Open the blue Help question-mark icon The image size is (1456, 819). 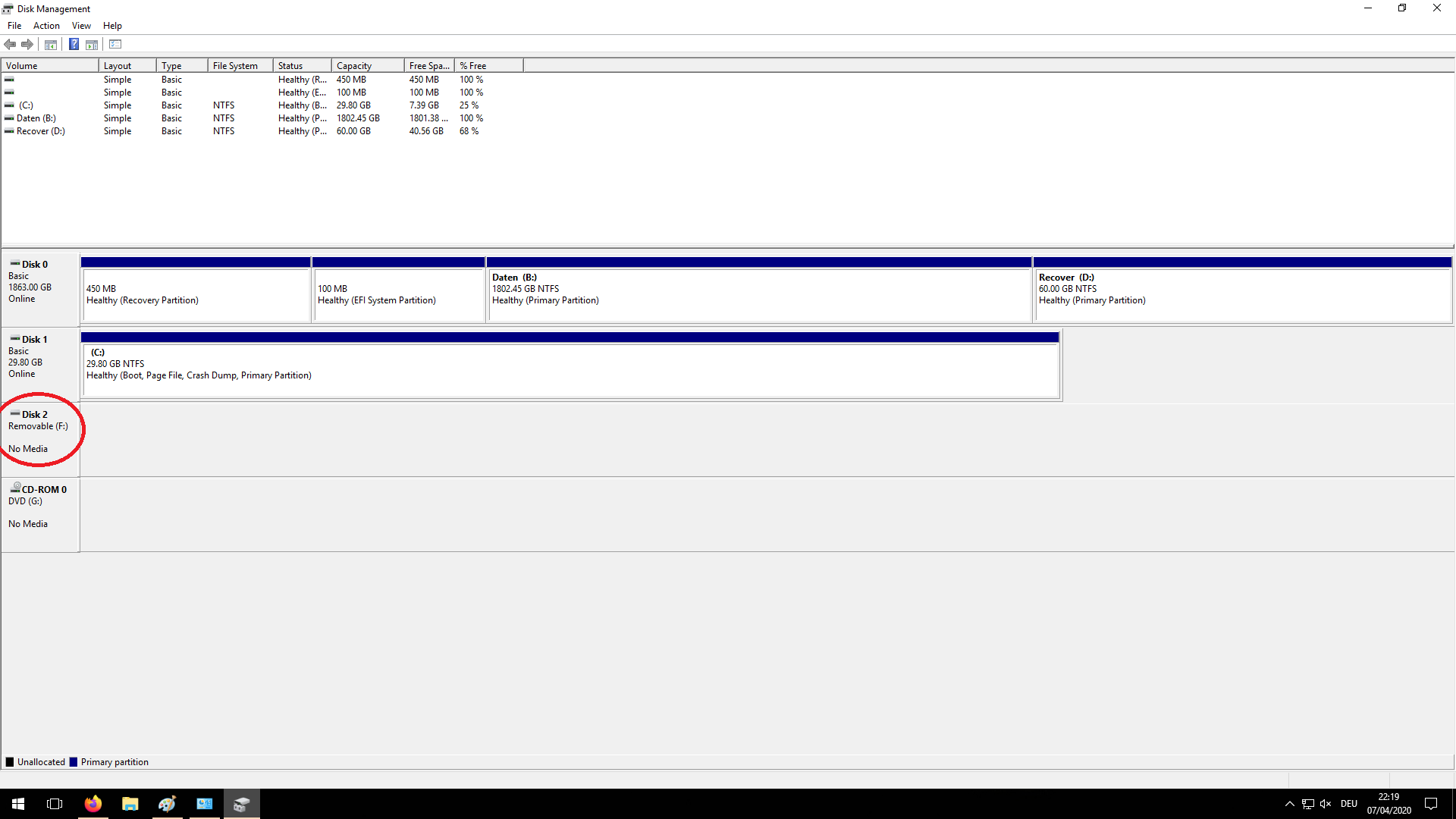(x=74, y=44)
